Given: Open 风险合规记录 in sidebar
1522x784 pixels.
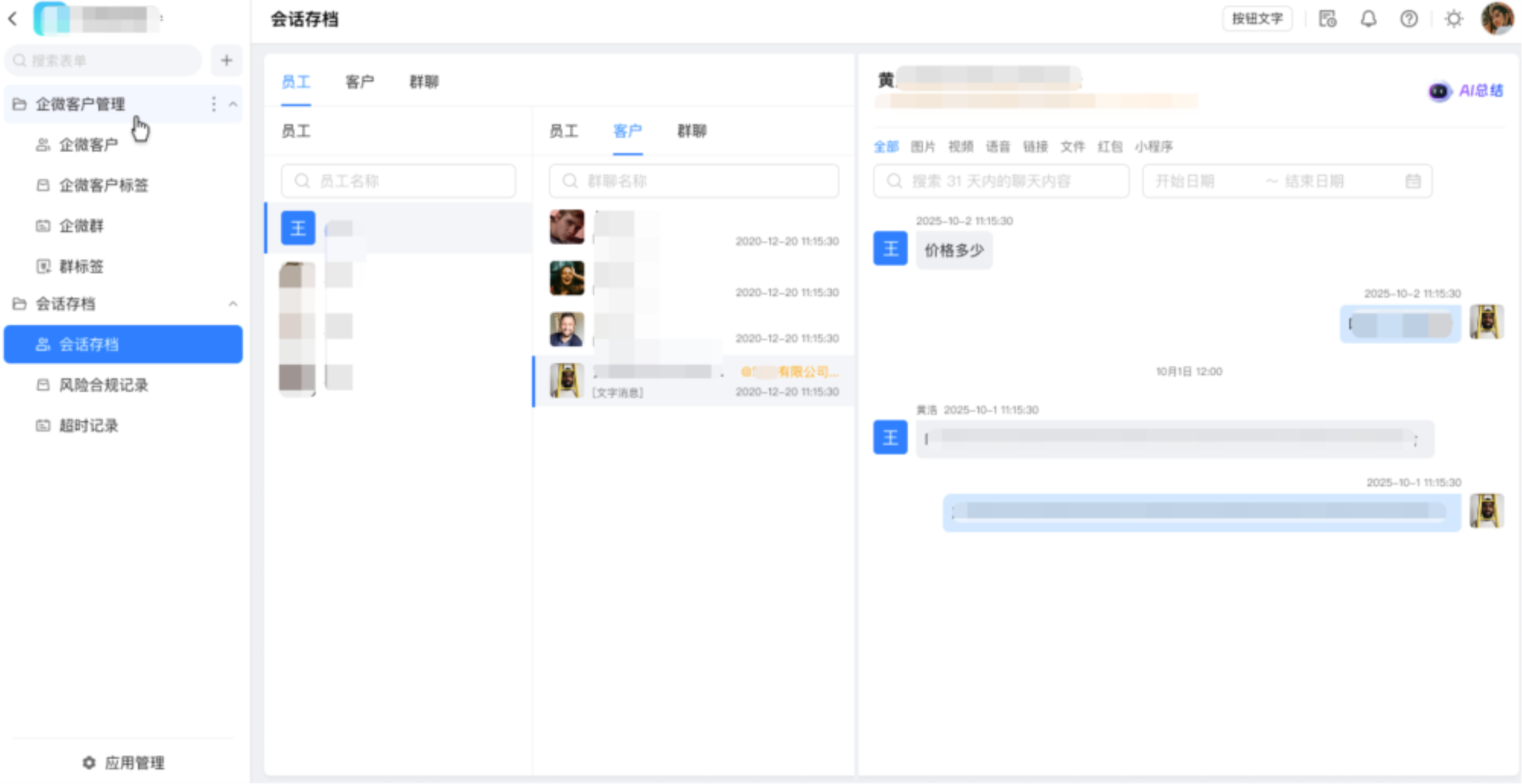Looking at the screenshot, I should (103, 385).
